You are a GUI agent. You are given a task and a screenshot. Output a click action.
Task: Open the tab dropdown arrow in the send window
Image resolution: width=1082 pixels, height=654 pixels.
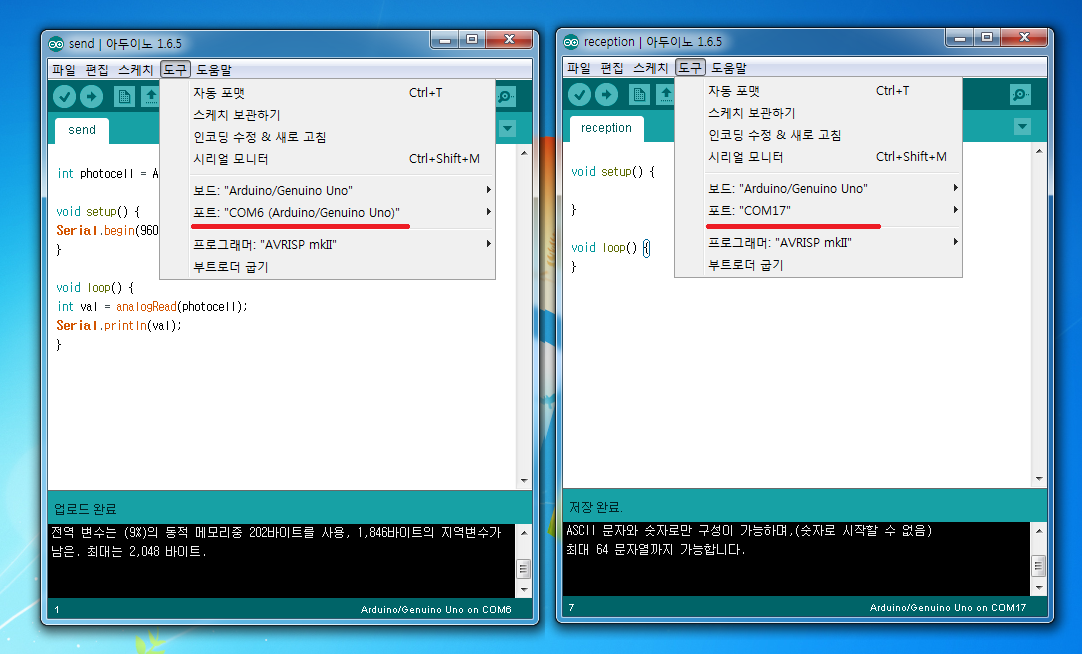click(x=508, y=128)
